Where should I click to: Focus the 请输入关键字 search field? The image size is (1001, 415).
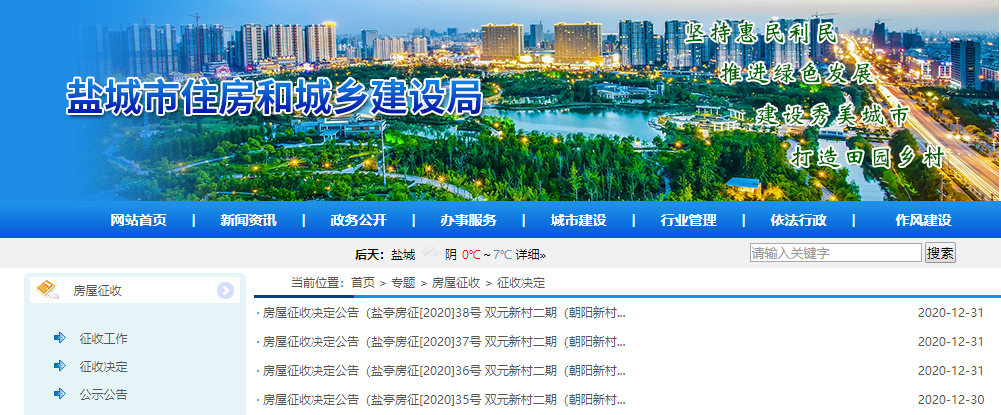point(836,253)
